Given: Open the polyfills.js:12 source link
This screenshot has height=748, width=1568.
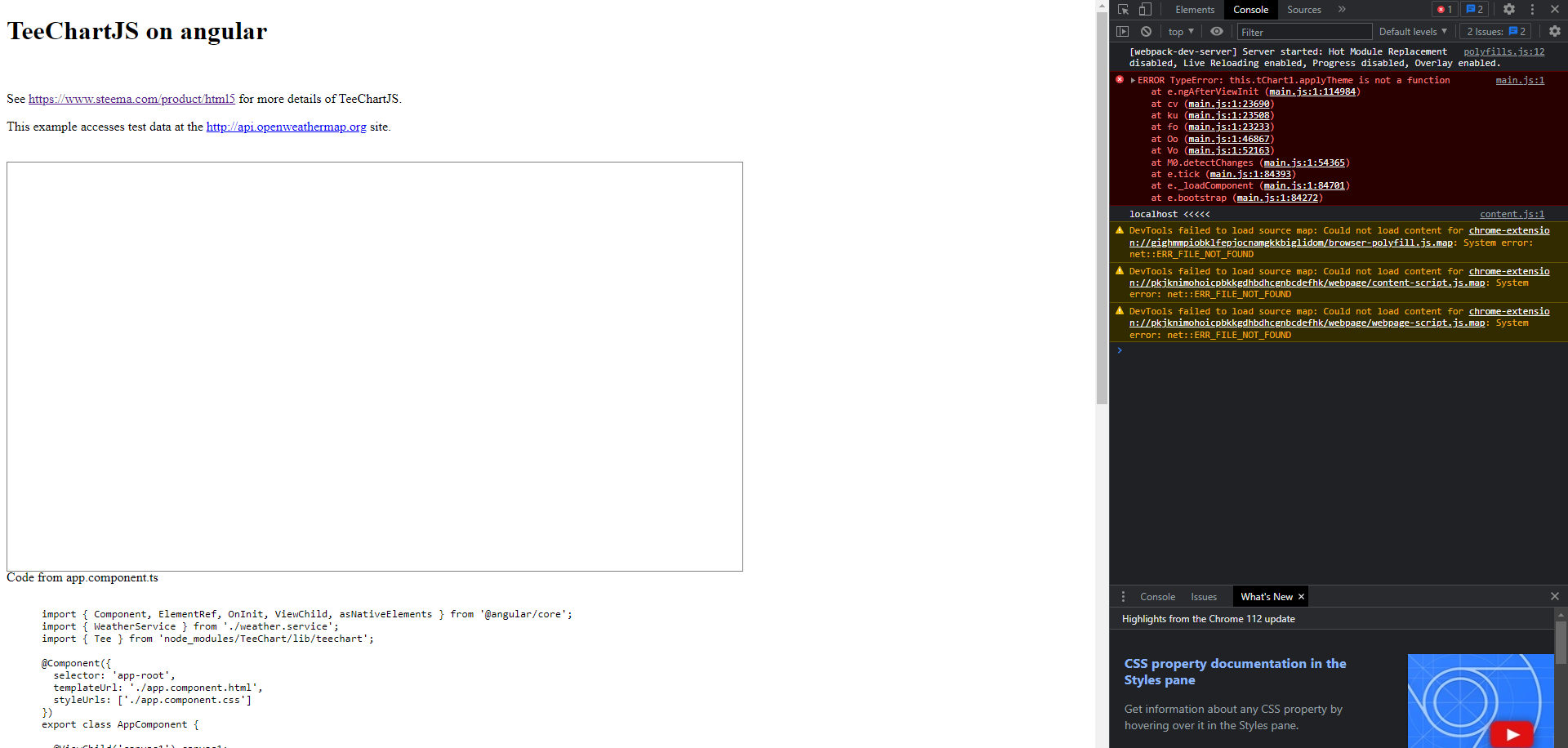Looking at the screenshot, I should pyautogui.click(x=1503, y=51).
